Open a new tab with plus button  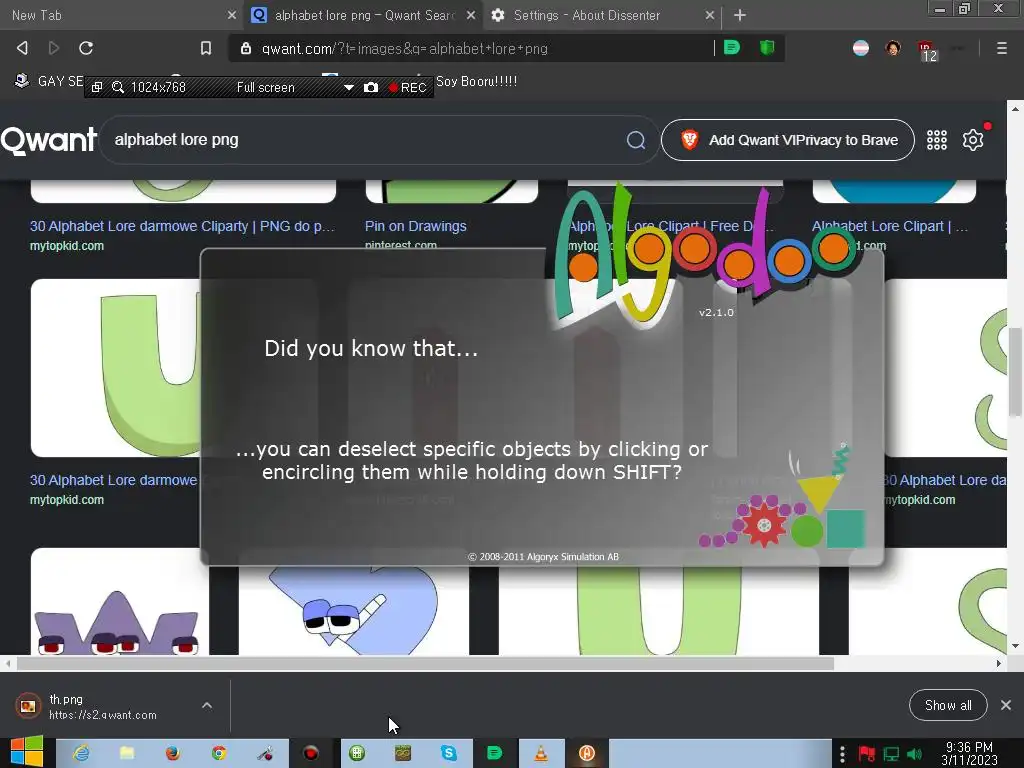click(739, 15)
